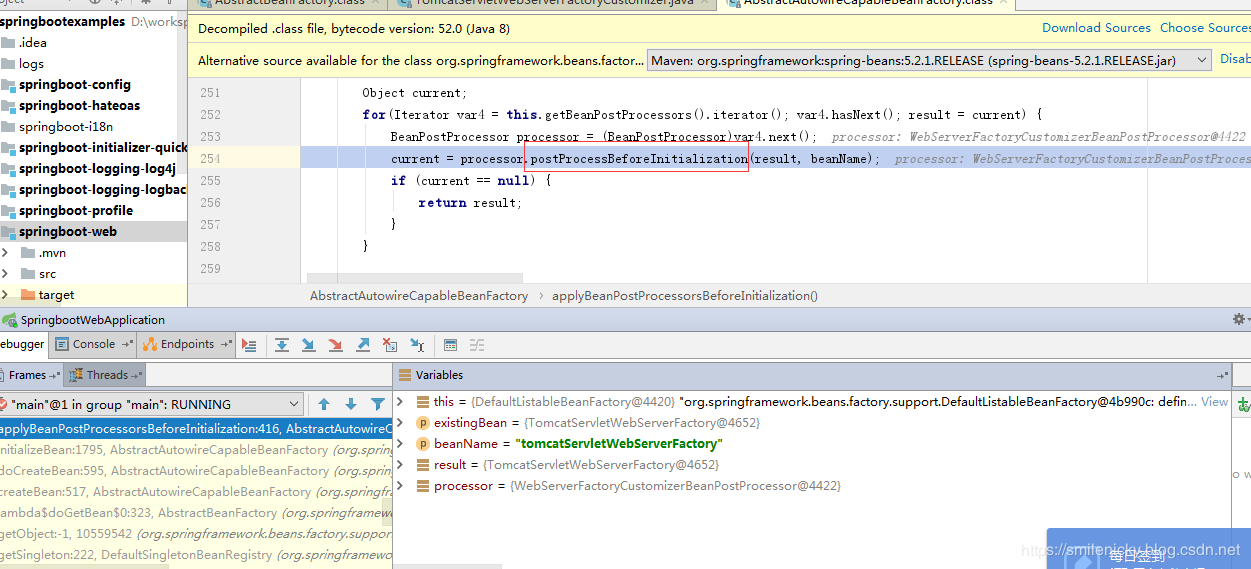The width and height of the screenshot is (1251, 569).
Task: Click the Run to Cursor icon
Action: point(417,345)
